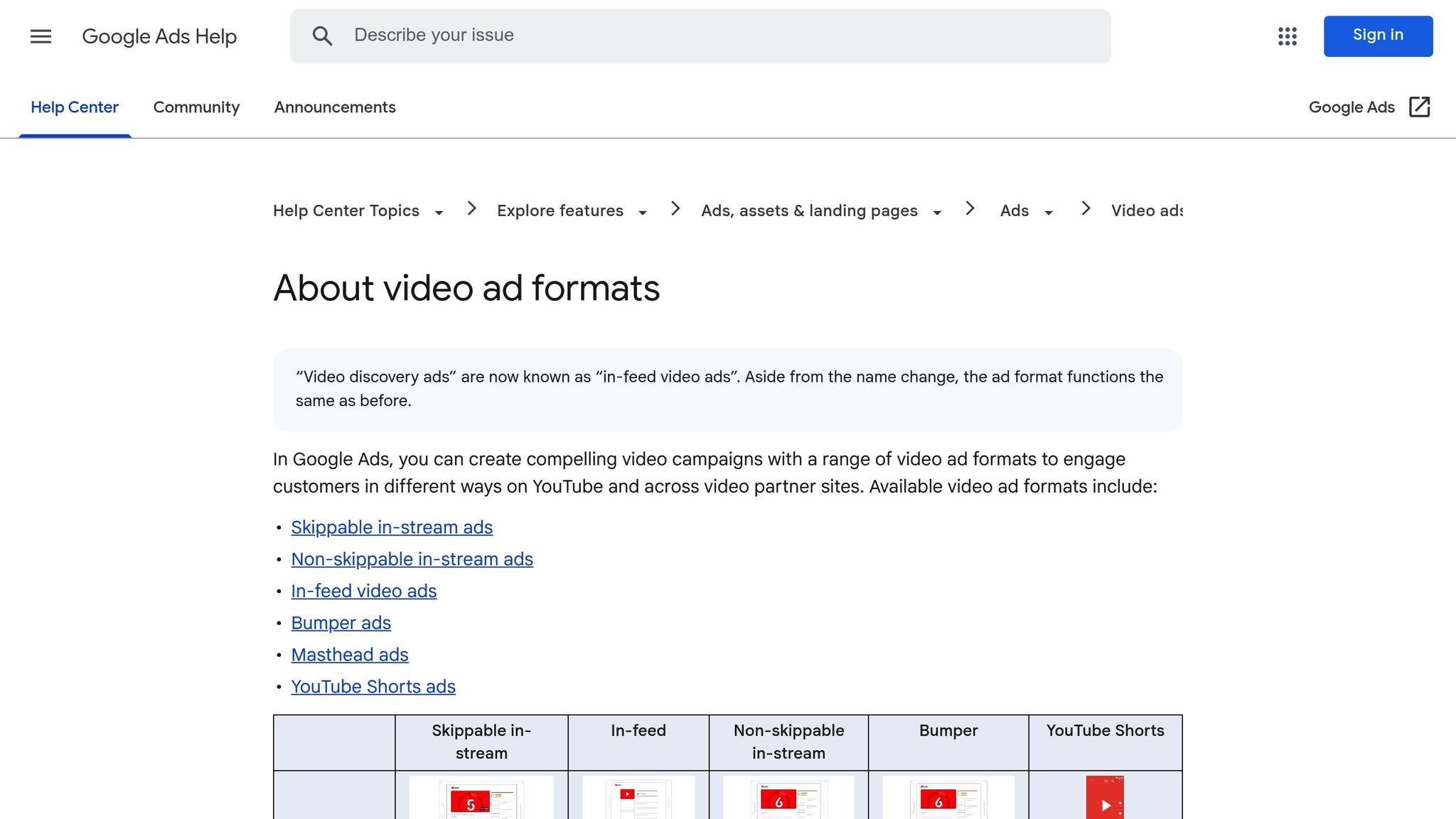Click the Google Ads external link icon
This screenshot has width=1456, height=819.
pyautogui.click(x=1419, y=107)
